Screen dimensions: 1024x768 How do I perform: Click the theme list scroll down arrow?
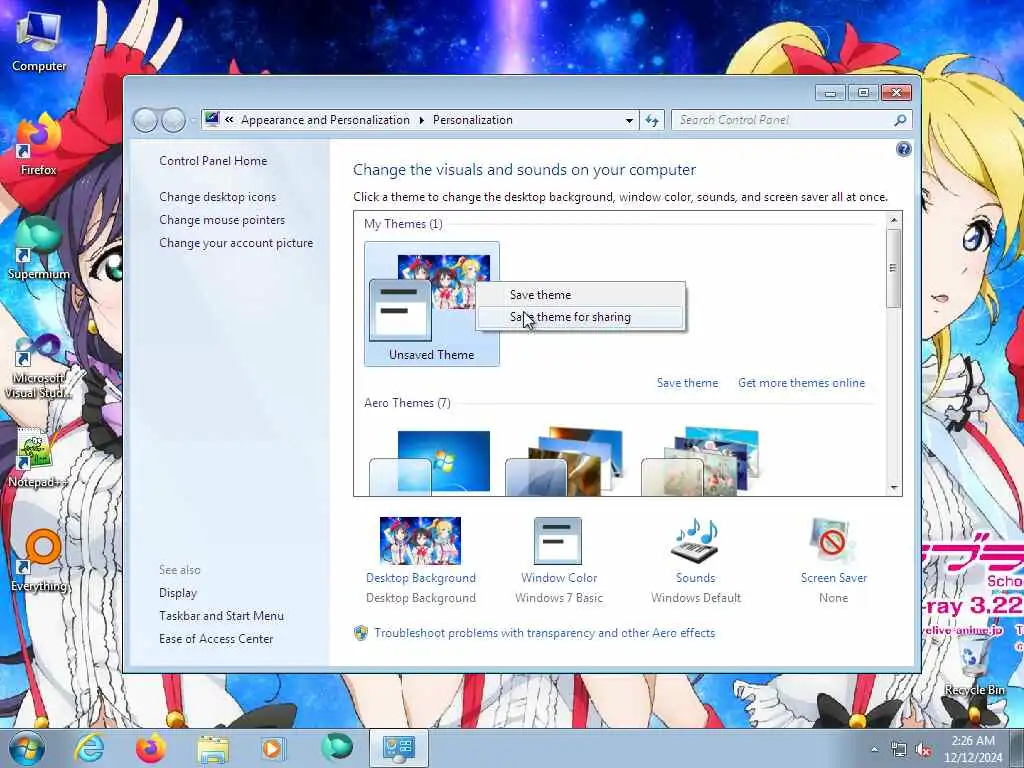pyautogui.click(x=894, y=488)
